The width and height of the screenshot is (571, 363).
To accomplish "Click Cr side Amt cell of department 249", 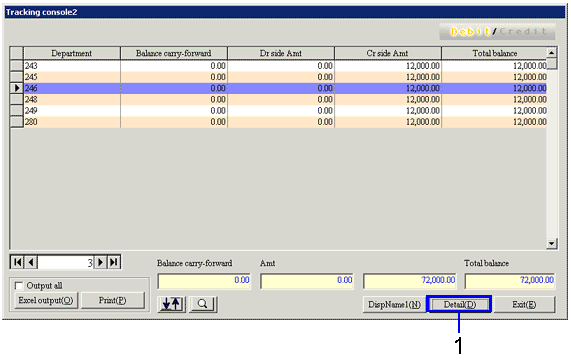I will coord(388,111).
